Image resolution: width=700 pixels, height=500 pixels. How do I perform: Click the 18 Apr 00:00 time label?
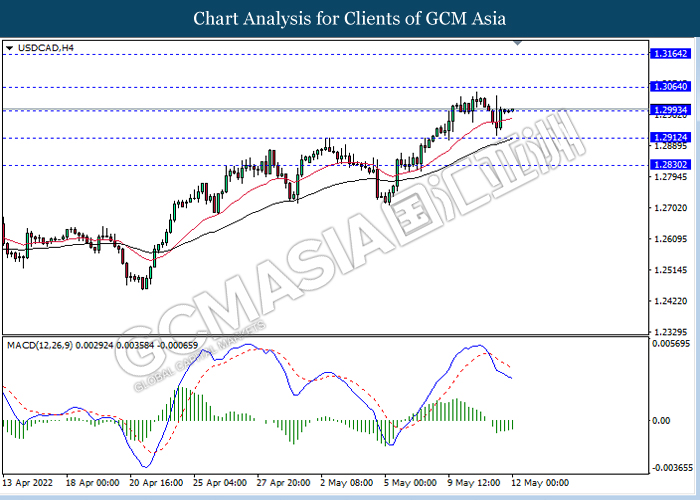click(x=92, y=483)
